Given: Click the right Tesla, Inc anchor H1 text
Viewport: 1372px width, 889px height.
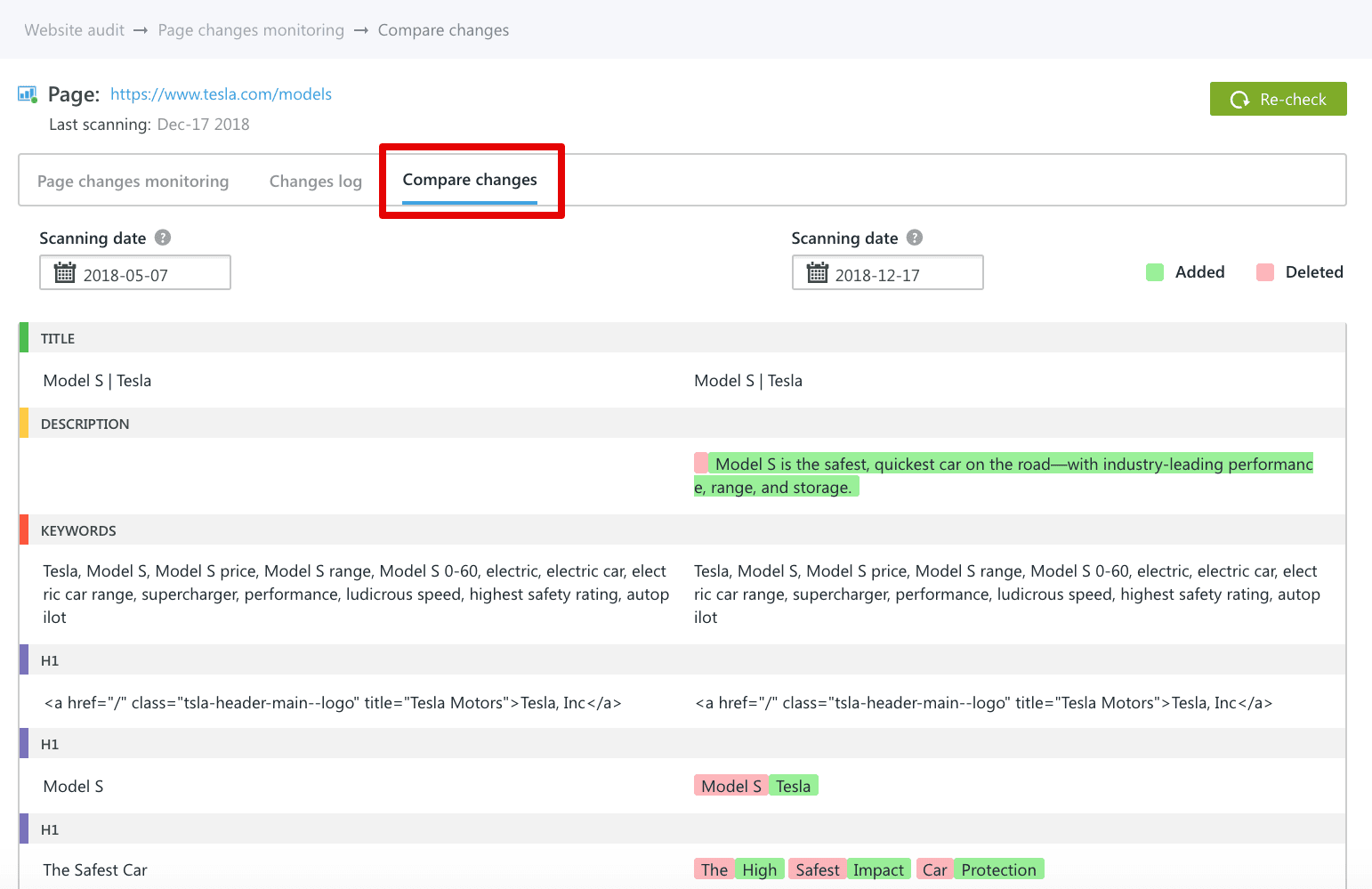Looking at the screenshot, I should click(984, 703).
